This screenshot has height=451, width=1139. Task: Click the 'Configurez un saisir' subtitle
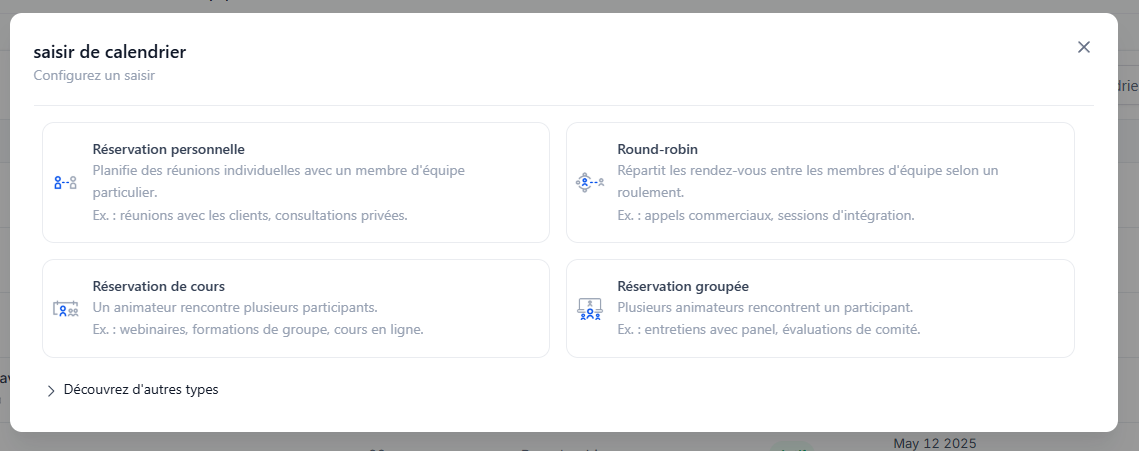pos(94,75)
